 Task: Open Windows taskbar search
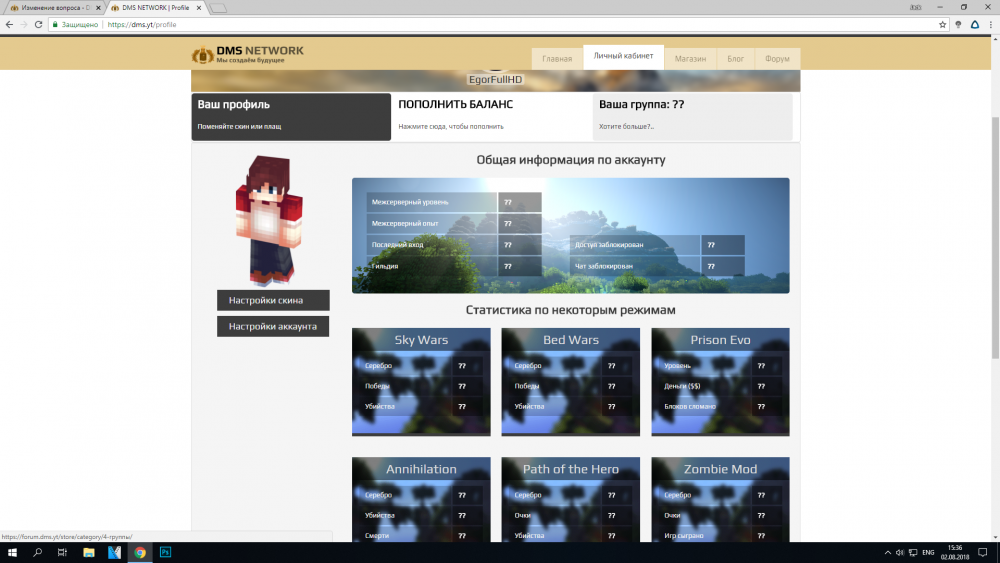pos(38,552)
